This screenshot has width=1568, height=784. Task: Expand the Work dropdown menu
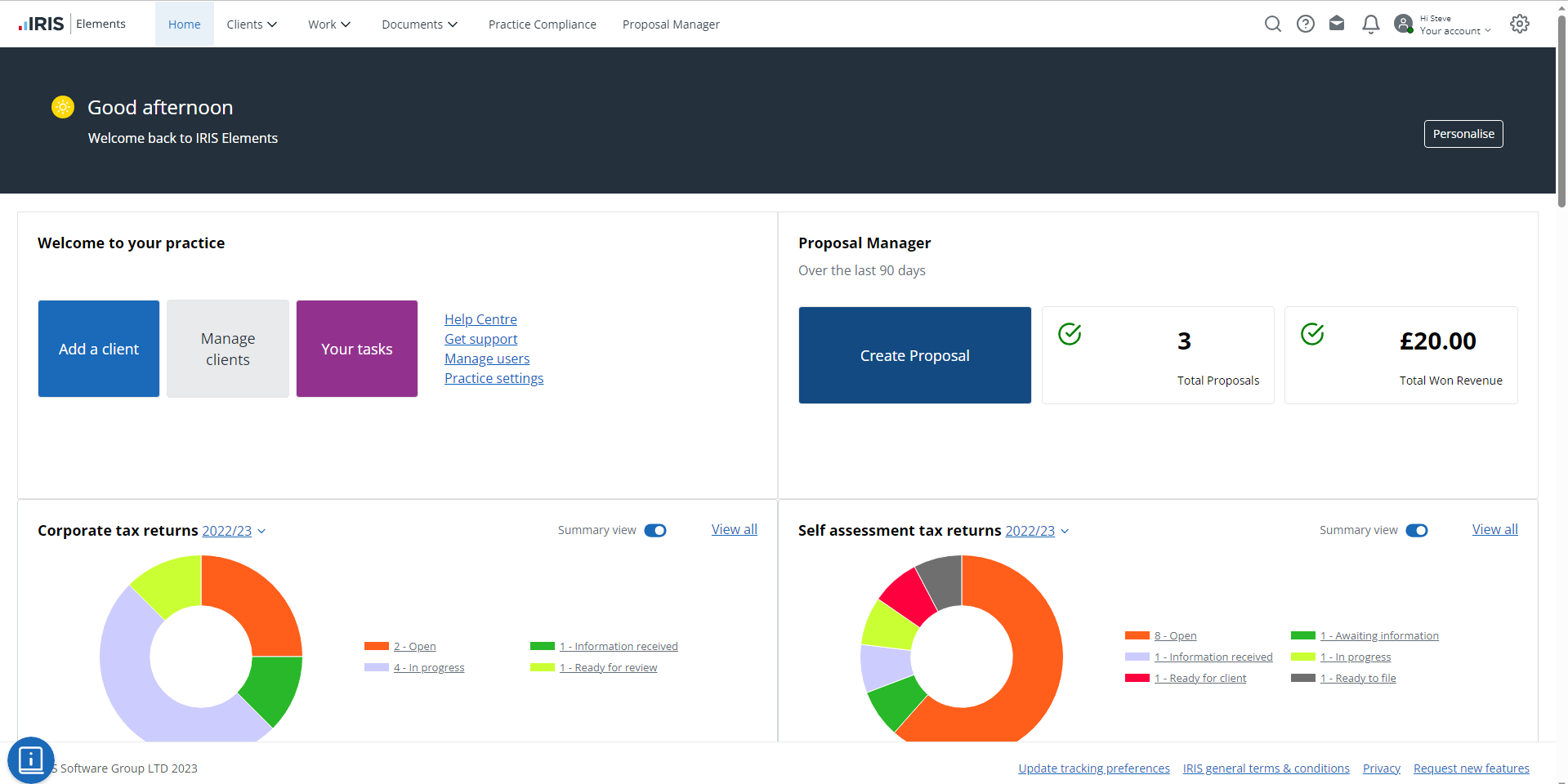coord(329,24)
